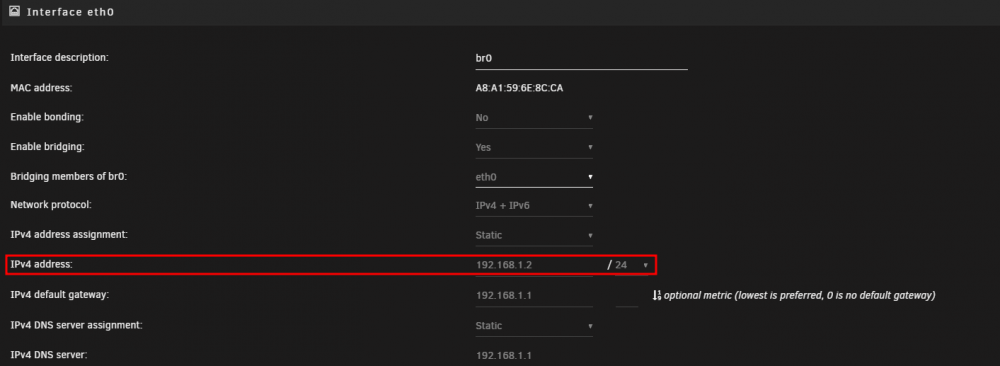Select the MAC address value A8:A1:59:6E:8C:CA

click(519, 88)
